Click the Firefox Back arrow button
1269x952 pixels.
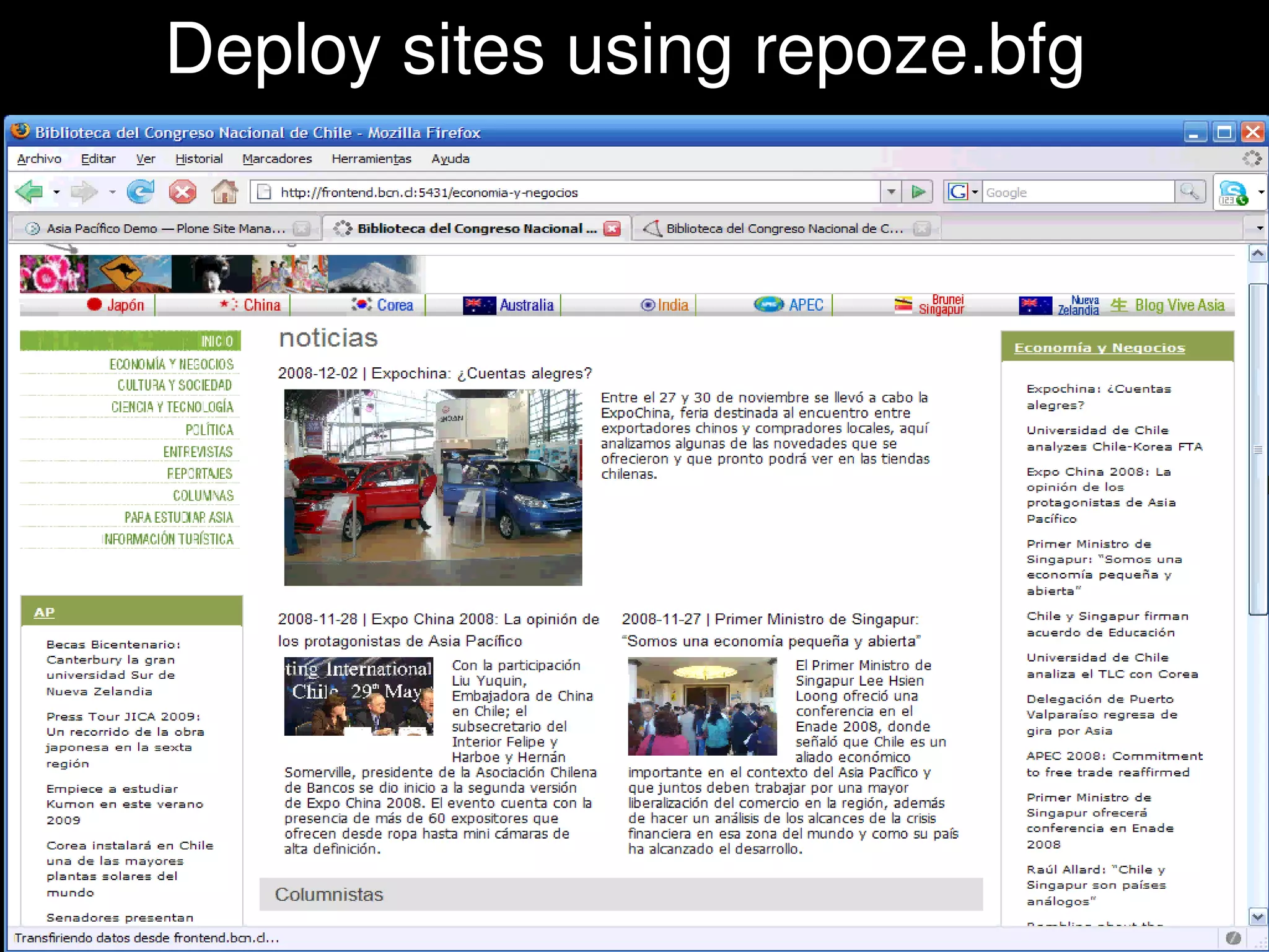click(29, 192)
